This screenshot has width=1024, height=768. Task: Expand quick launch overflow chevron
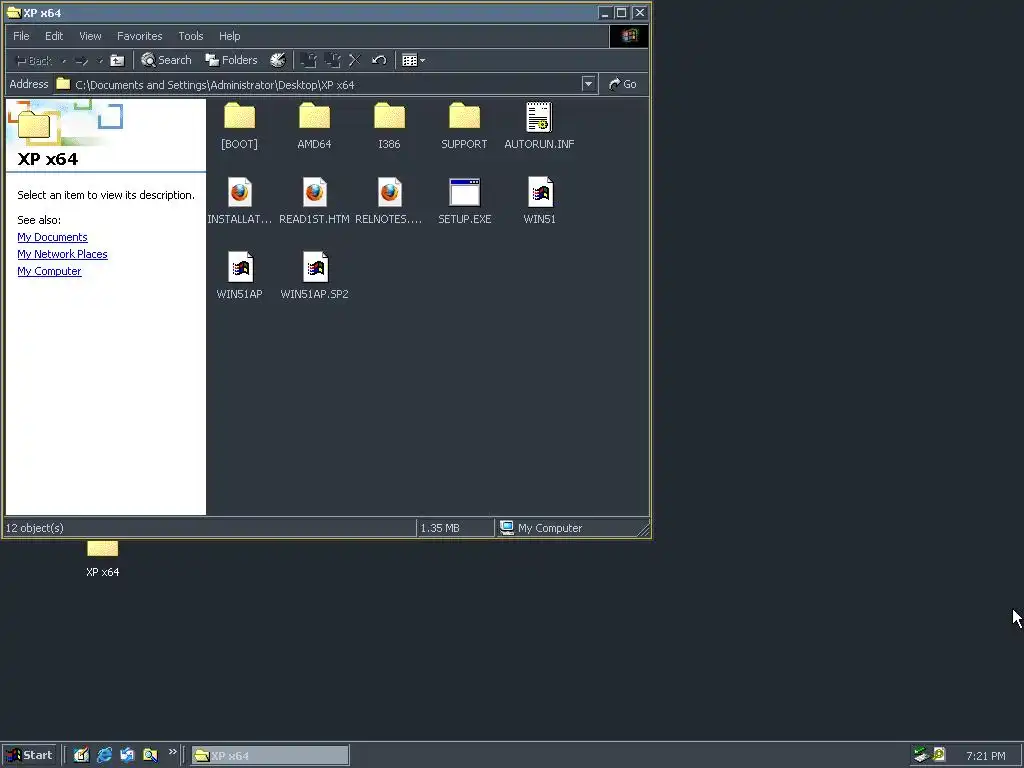point(172,752)
